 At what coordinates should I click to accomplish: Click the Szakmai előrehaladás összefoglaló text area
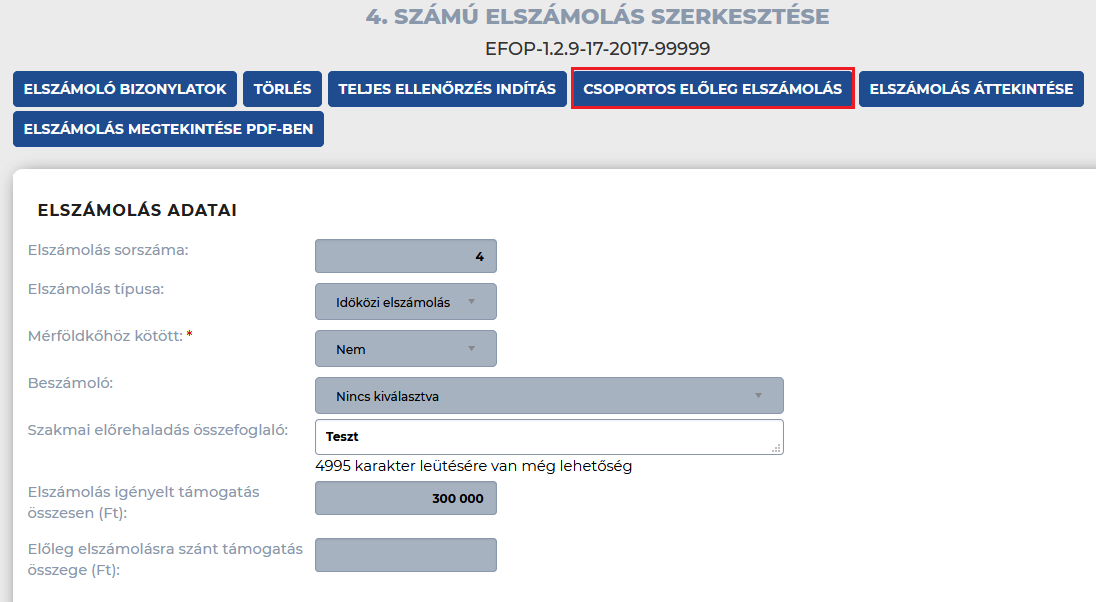(x=549, y=436)
